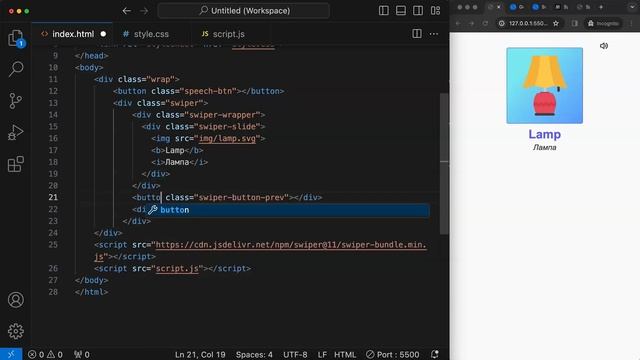Toggle the bottom panel layout icon
This screenshot has width=640, height=360.
point(401,11)
